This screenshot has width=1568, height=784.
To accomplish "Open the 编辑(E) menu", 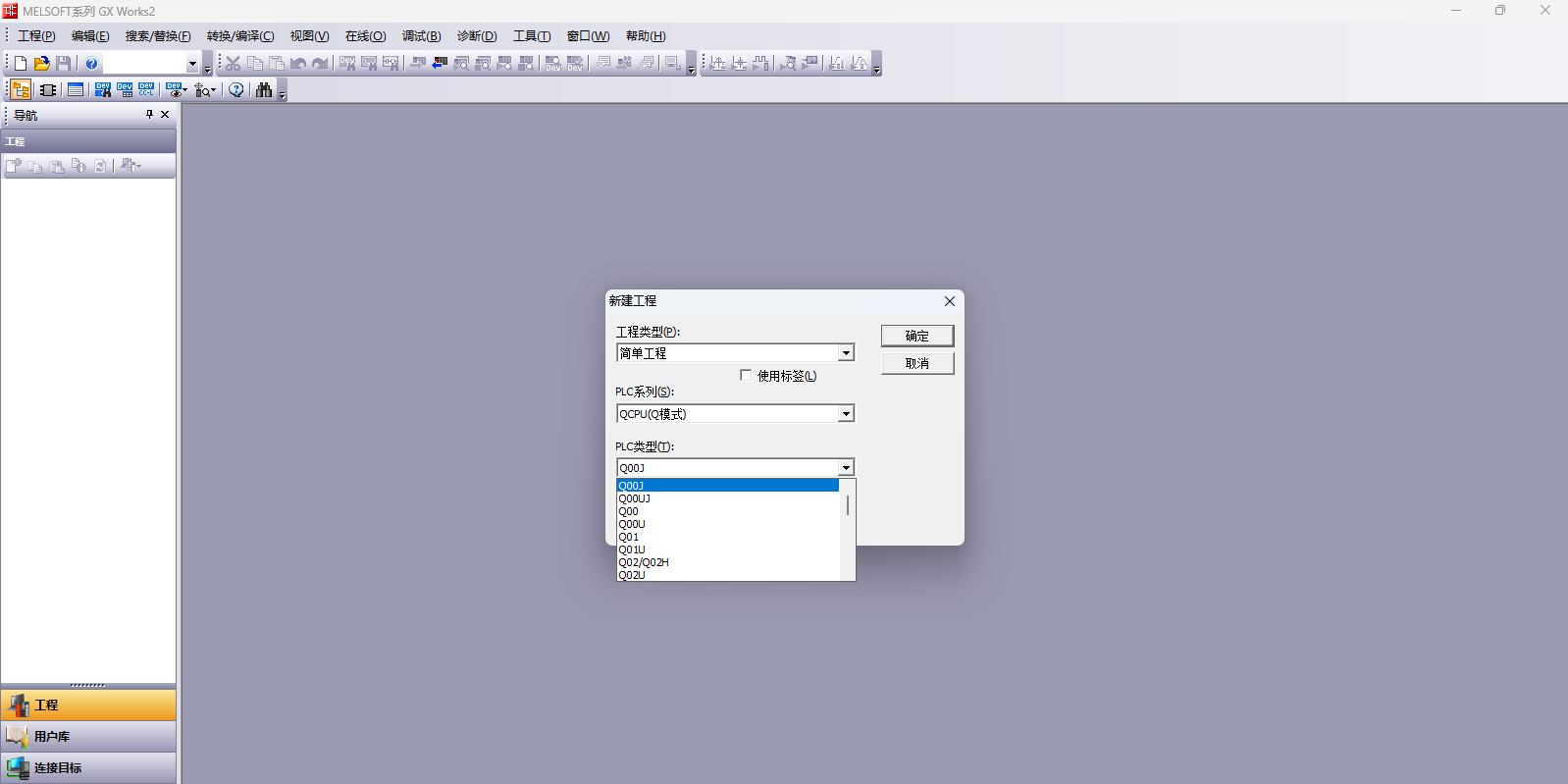I will pyautogui.click(x=90, y=36).
